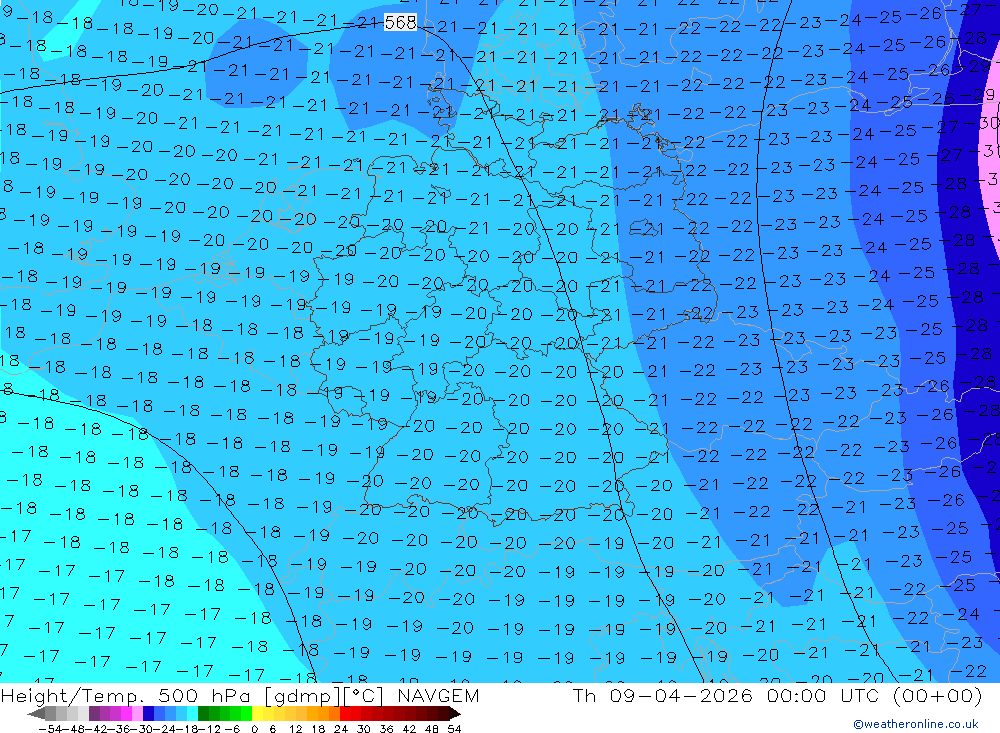Click the 568 height contour label
1000x733 pixels.
[401, 23]
